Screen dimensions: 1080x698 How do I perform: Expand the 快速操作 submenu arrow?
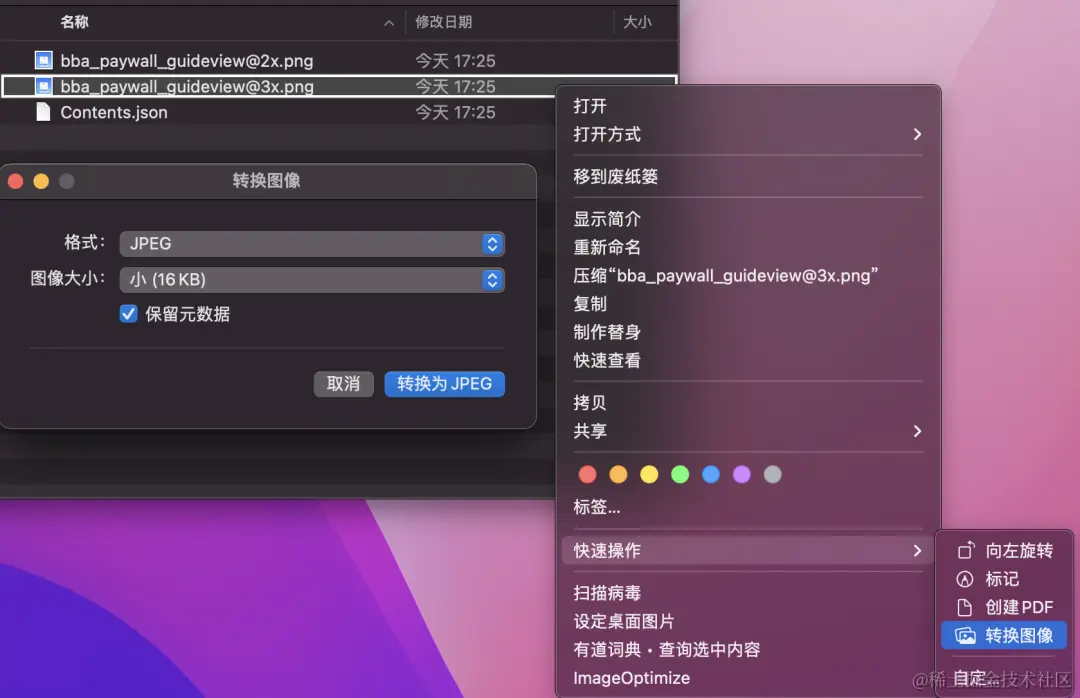click(x=917, y=551)
